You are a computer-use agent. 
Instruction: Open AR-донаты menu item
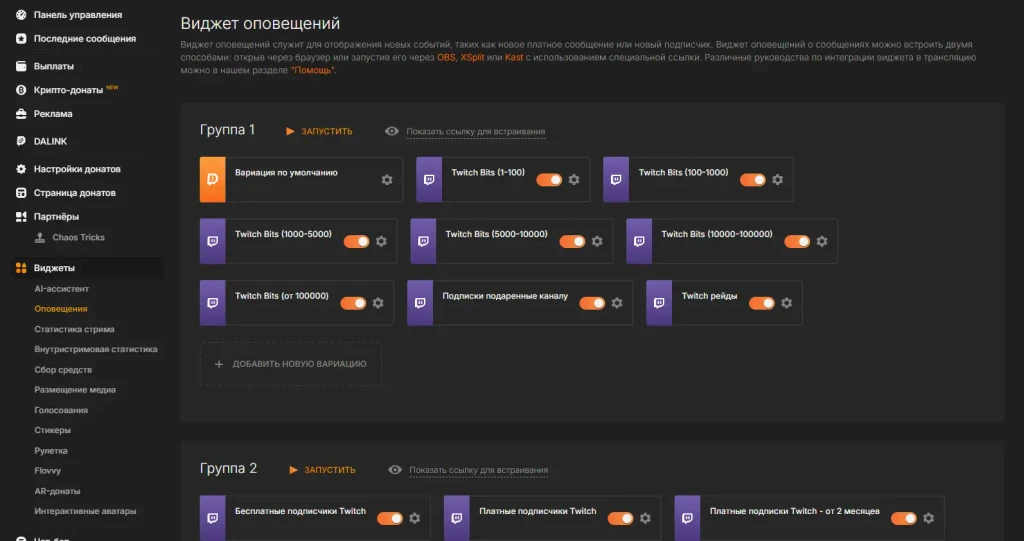click(x=57, y=491)
